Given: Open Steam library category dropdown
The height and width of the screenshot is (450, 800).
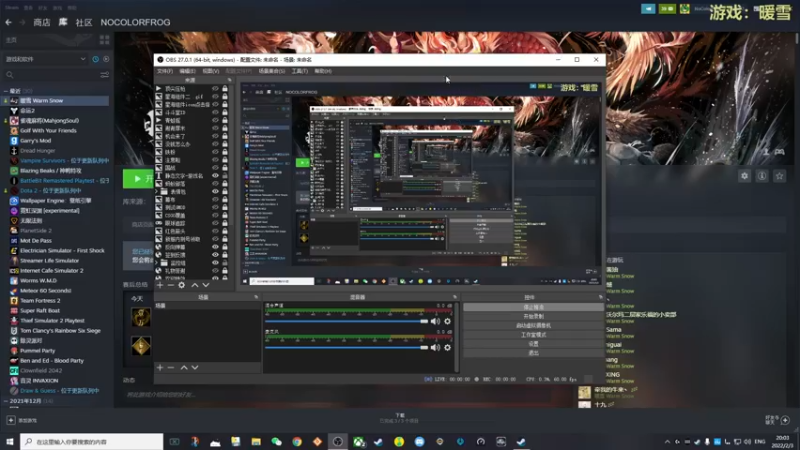Looking at the screenshot, I should 45,59.
